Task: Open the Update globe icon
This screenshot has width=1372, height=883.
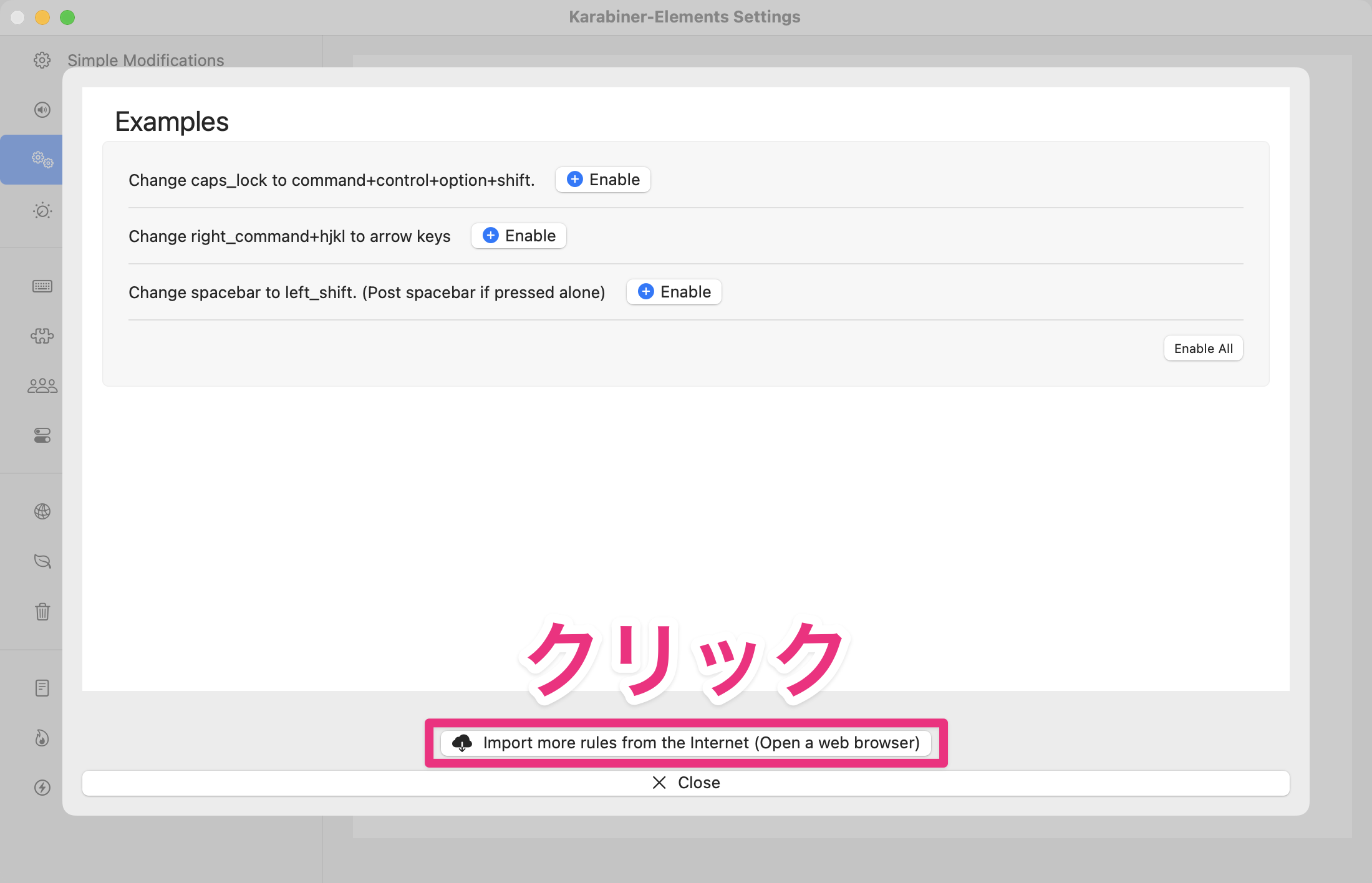Action: point(41,511)
